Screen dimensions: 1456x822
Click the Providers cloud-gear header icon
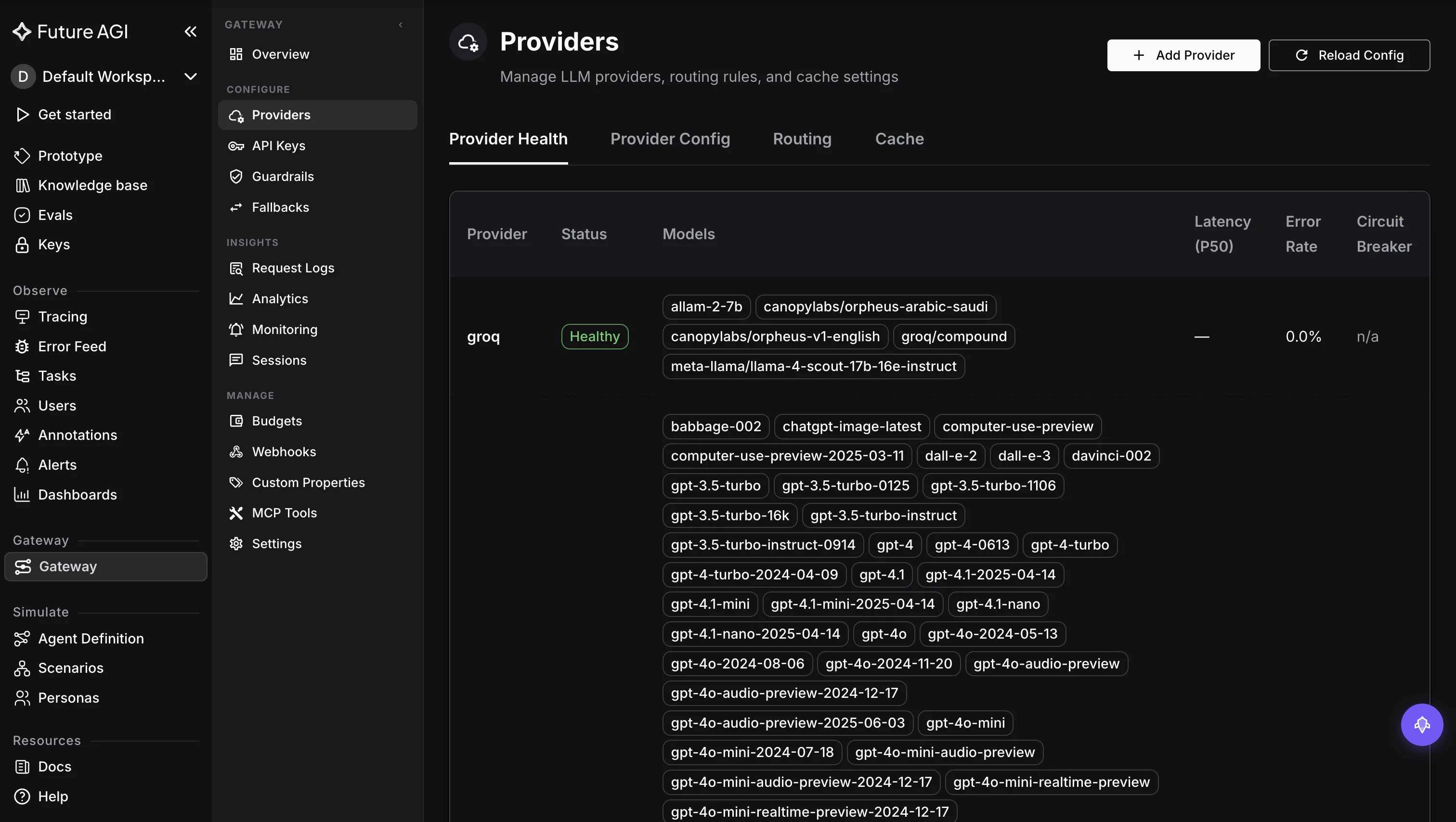click(x=468, y=42)
